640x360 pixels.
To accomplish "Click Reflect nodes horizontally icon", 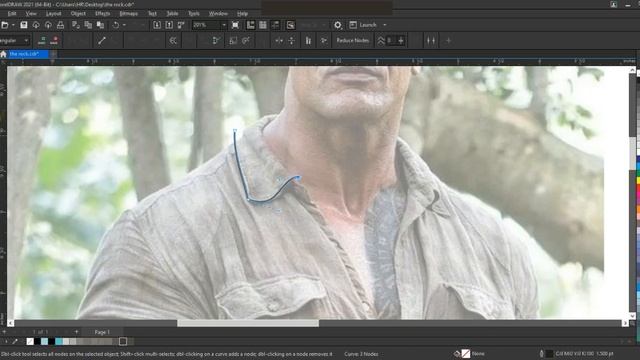I will click(x=279, y=40).
